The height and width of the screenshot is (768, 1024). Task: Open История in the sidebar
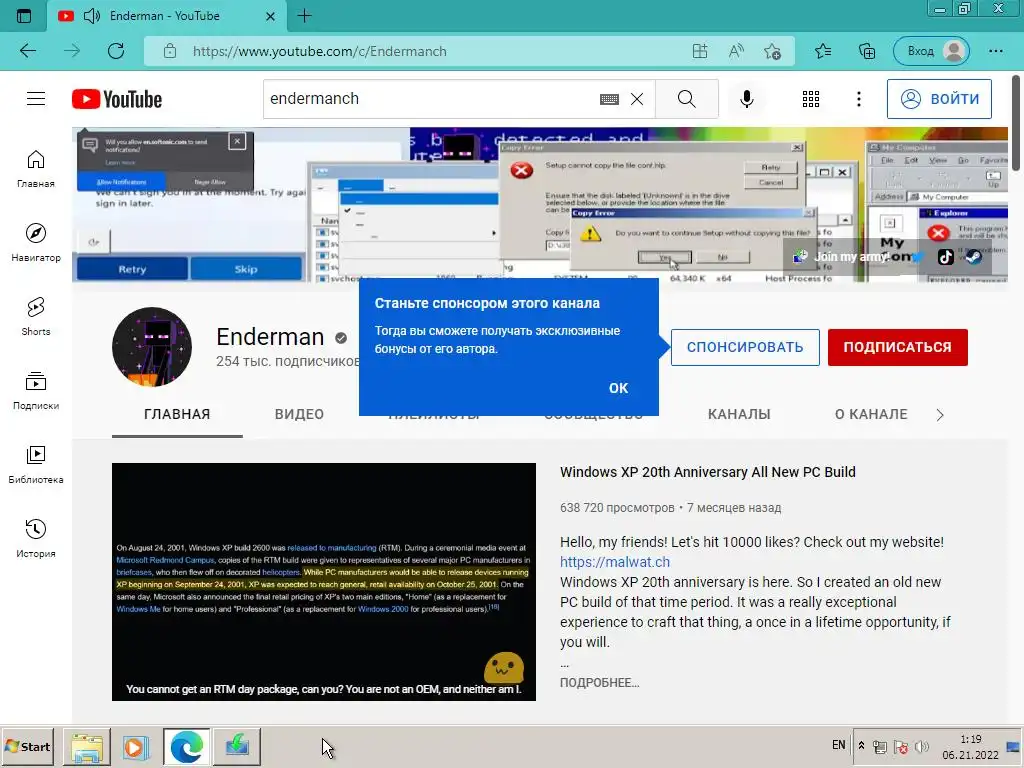[36, 538]
